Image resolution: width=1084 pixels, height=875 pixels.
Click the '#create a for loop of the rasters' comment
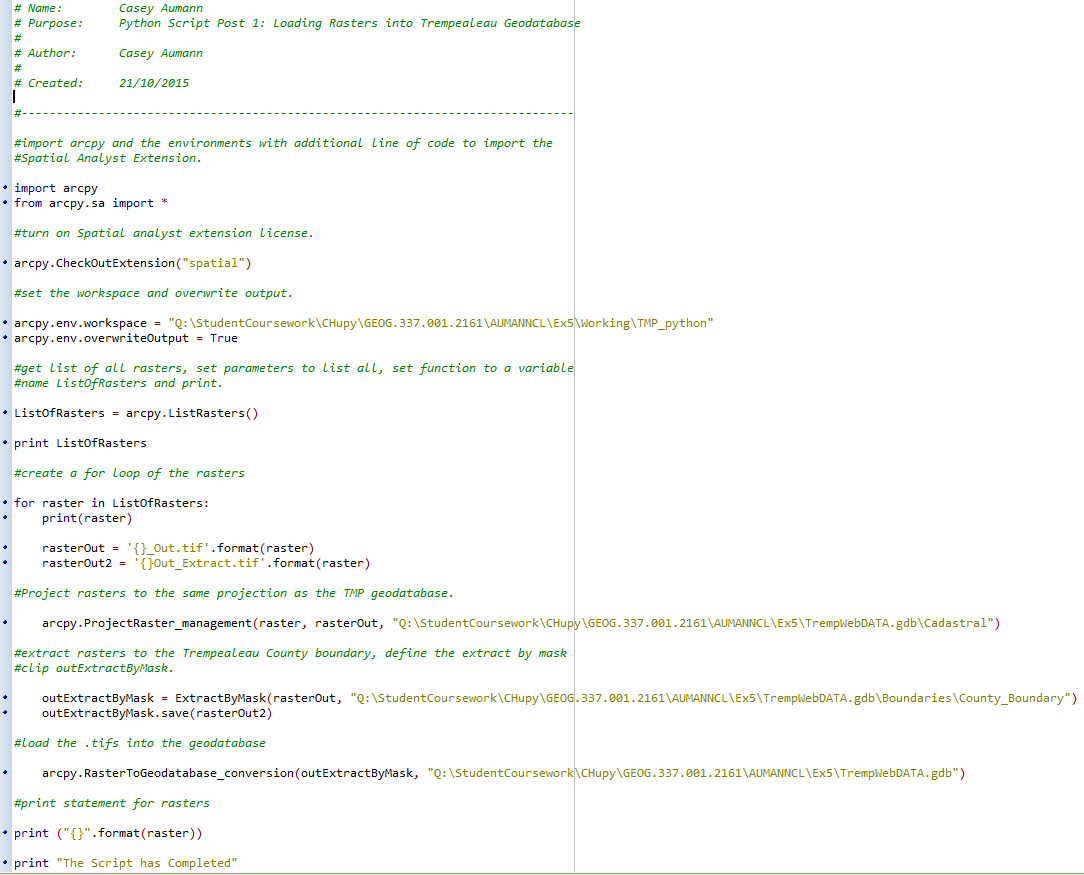pos(129,473)
